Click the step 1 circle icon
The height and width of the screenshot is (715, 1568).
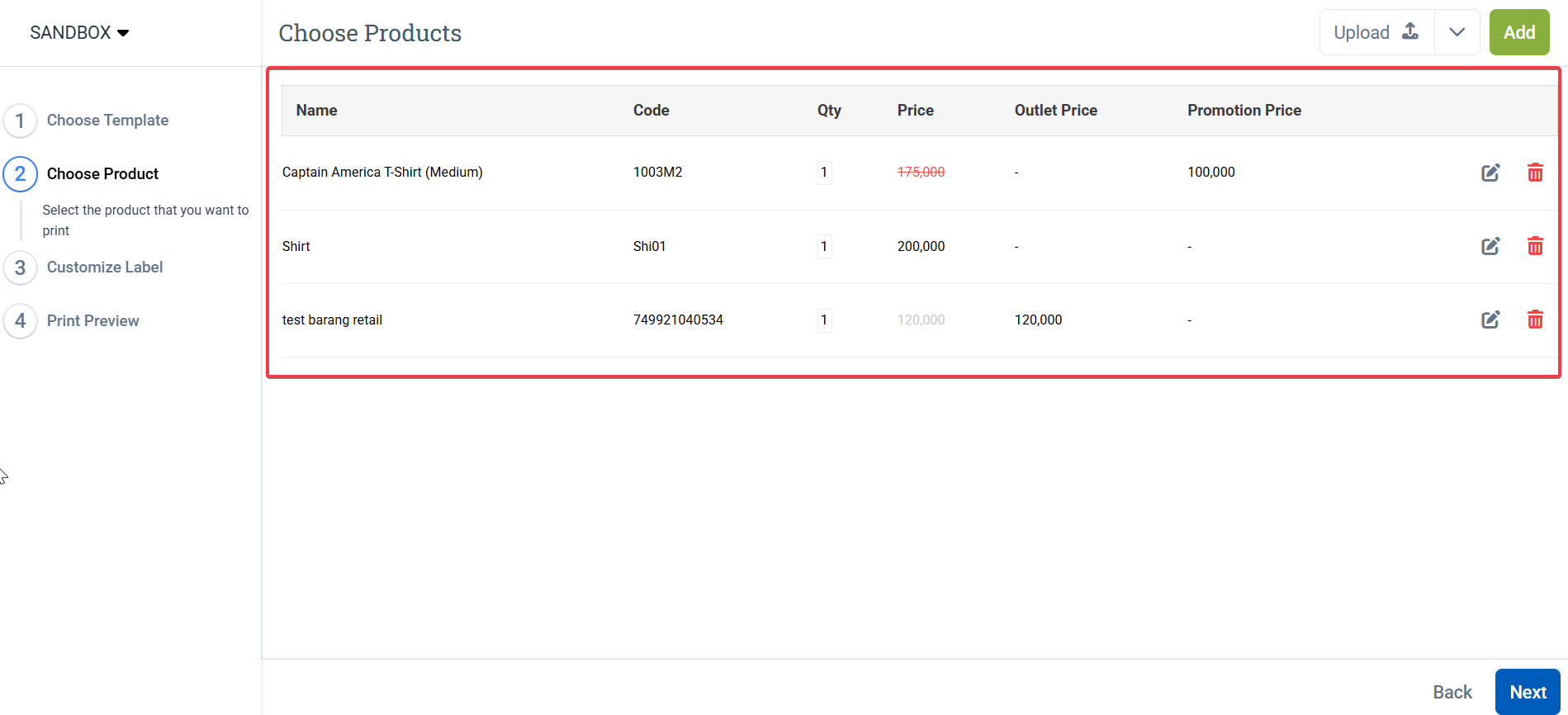tap(21, 121)
